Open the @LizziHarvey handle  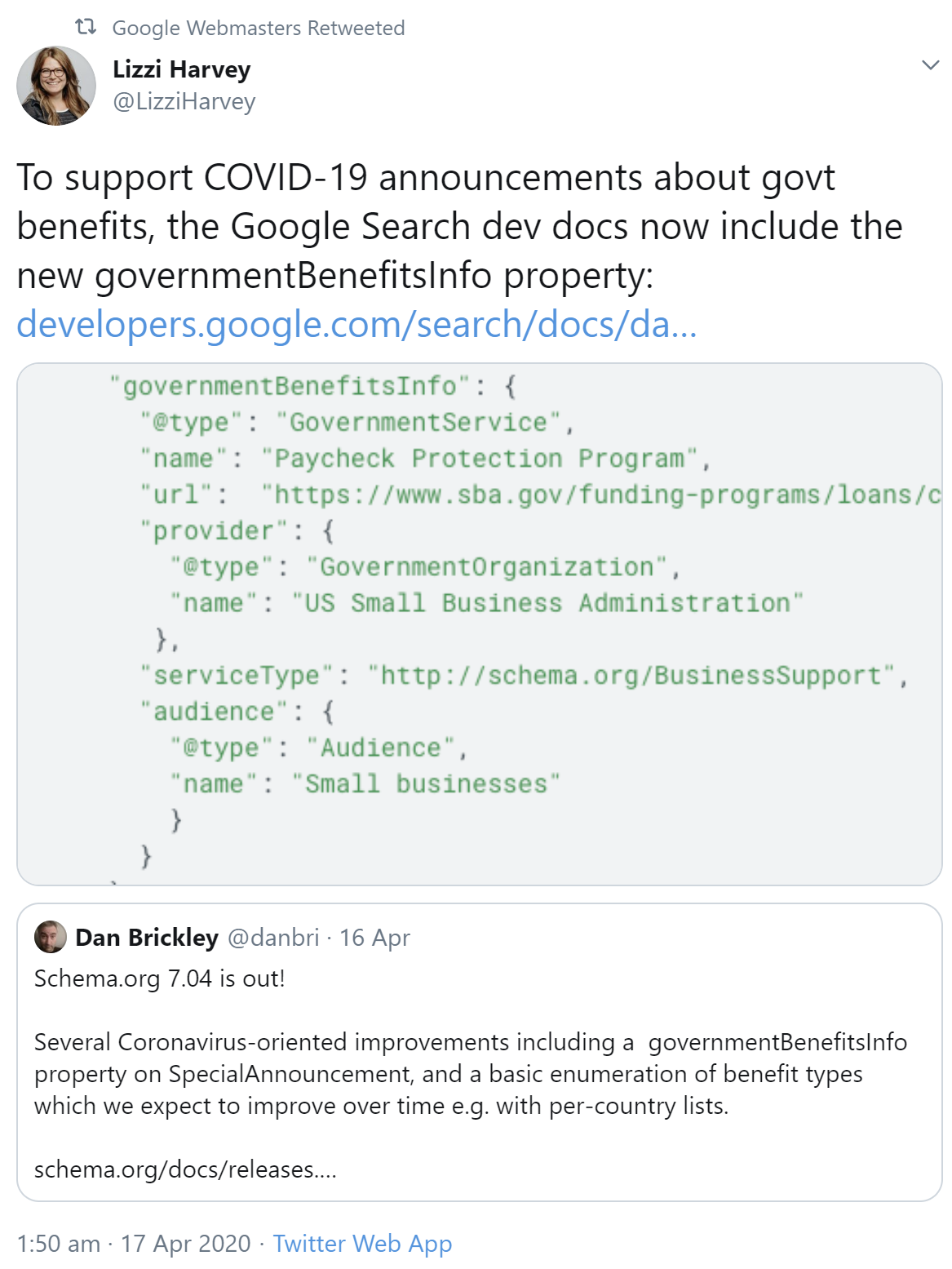[x=184, y=101]
